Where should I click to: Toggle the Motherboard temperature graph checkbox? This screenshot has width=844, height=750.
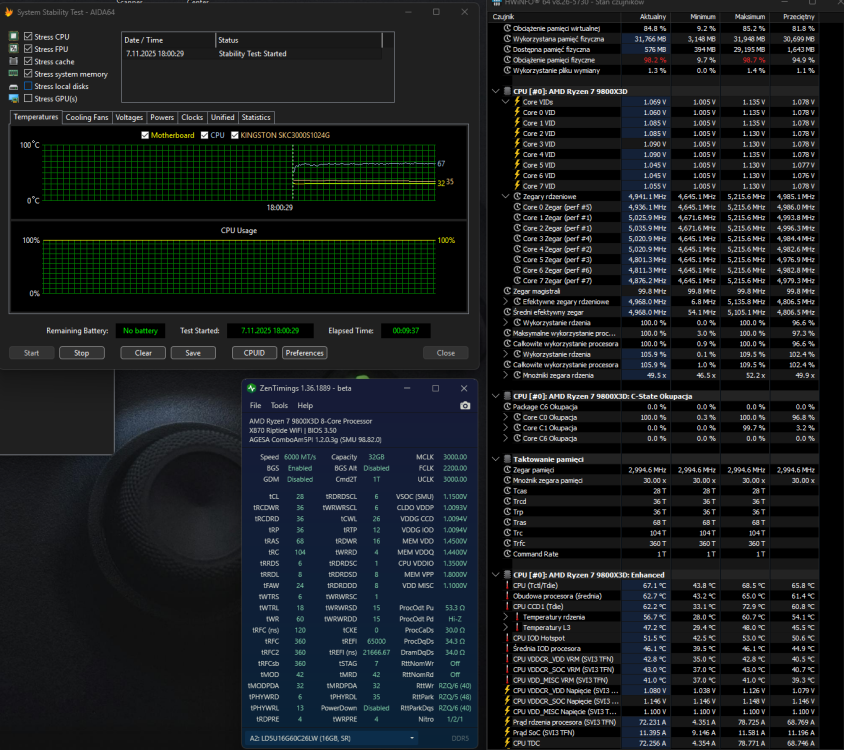click(146, 135)
